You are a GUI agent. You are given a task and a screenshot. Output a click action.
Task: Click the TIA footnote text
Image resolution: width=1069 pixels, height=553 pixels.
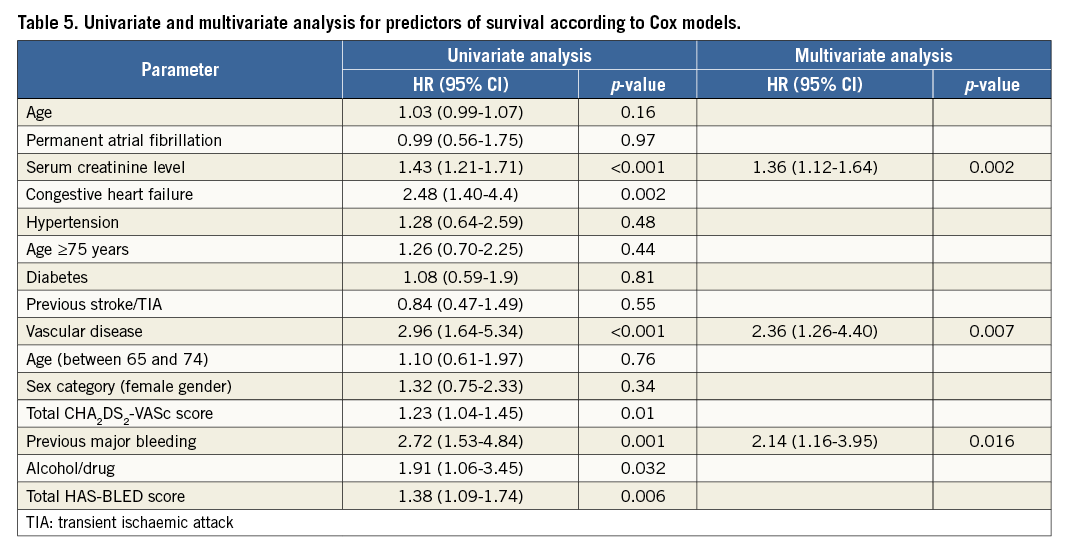point(129,523)
